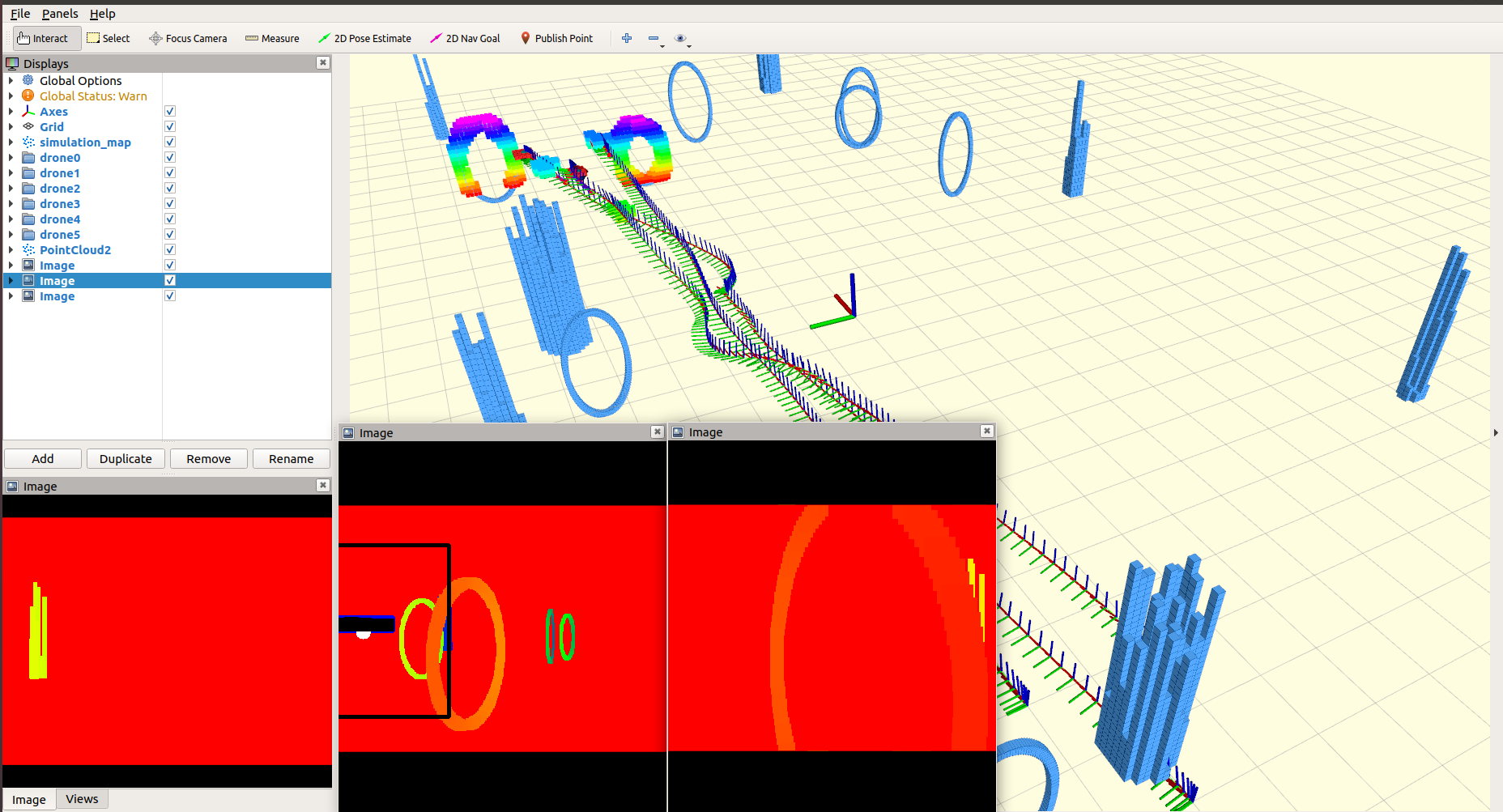Select the 2D Pose Estimate tool
Image resolution: width=1503 pixels, height=812 pixels.
click(x=364, y=38)
